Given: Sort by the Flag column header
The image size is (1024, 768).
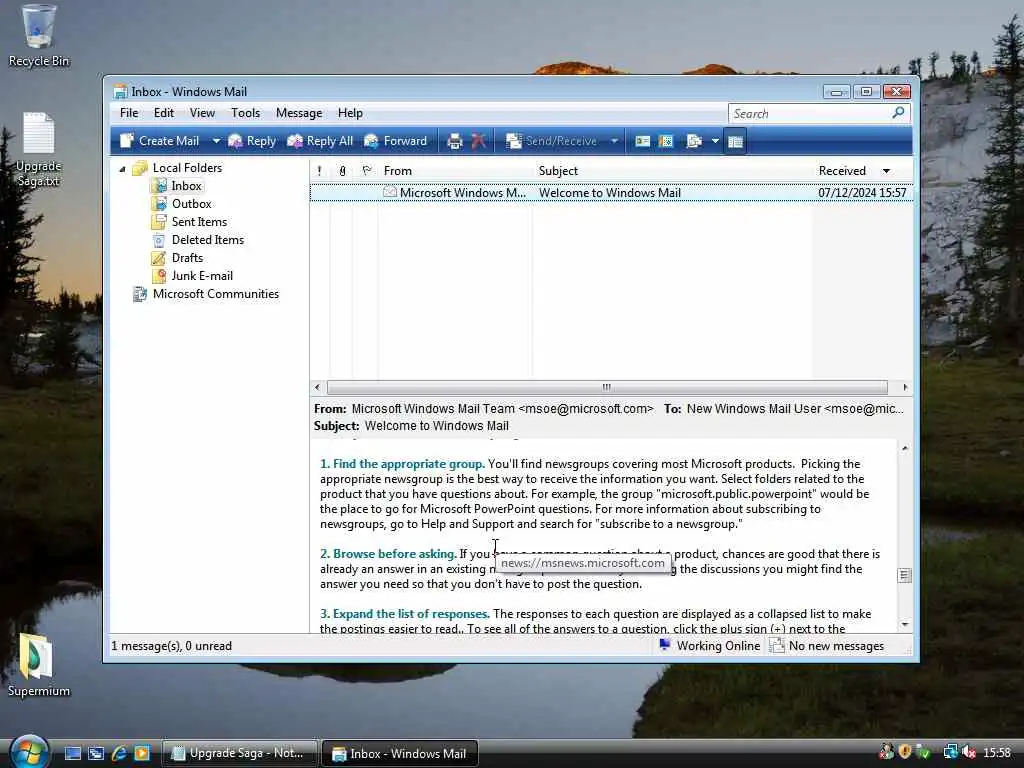Looking at the screenshot, I should tap(366, 171).
